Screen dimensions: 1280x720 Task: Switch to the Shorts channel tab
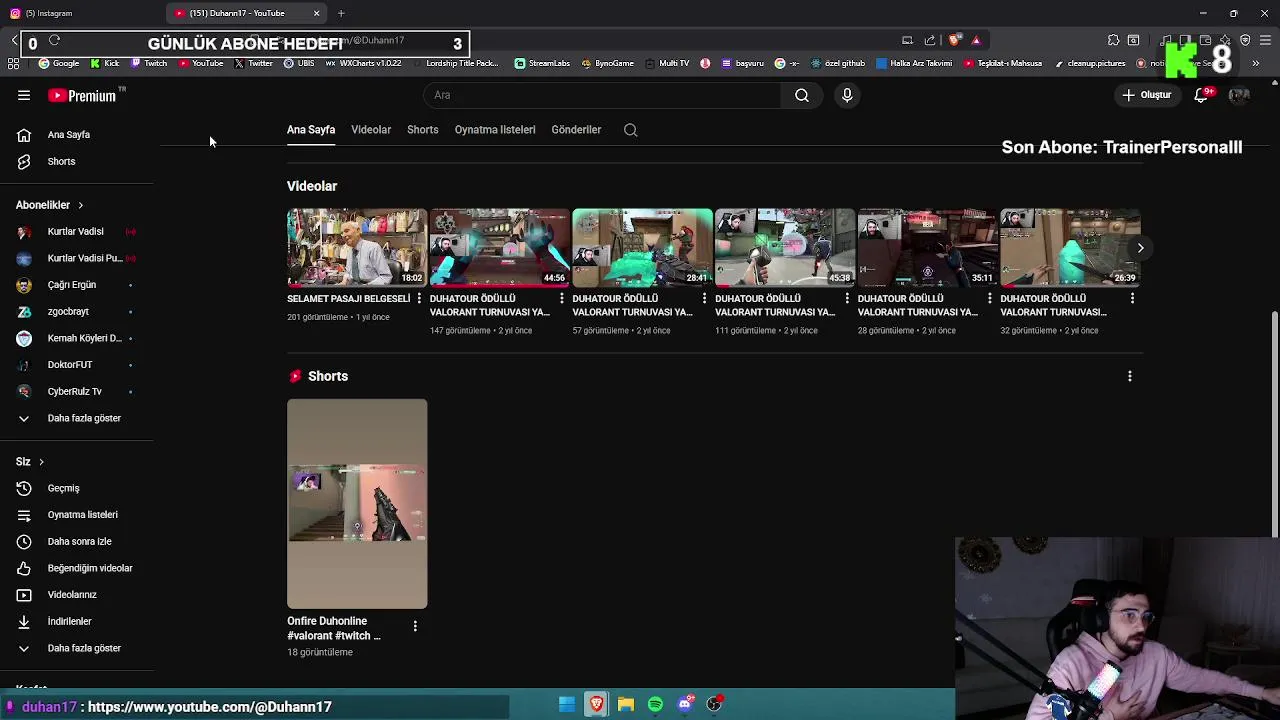(x=423, y=130)
